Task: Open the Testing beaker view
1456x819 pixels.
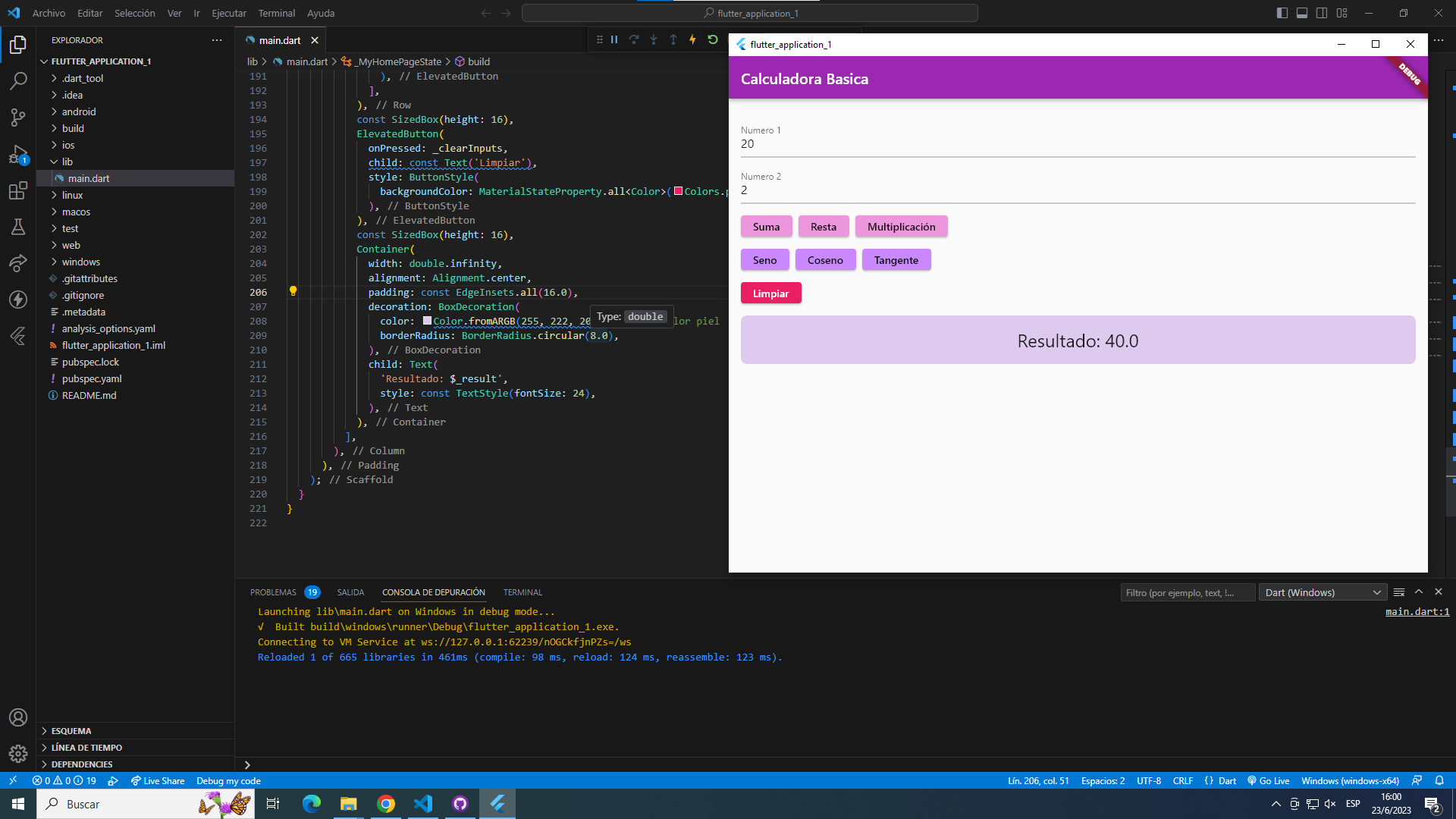Action: 18,227
